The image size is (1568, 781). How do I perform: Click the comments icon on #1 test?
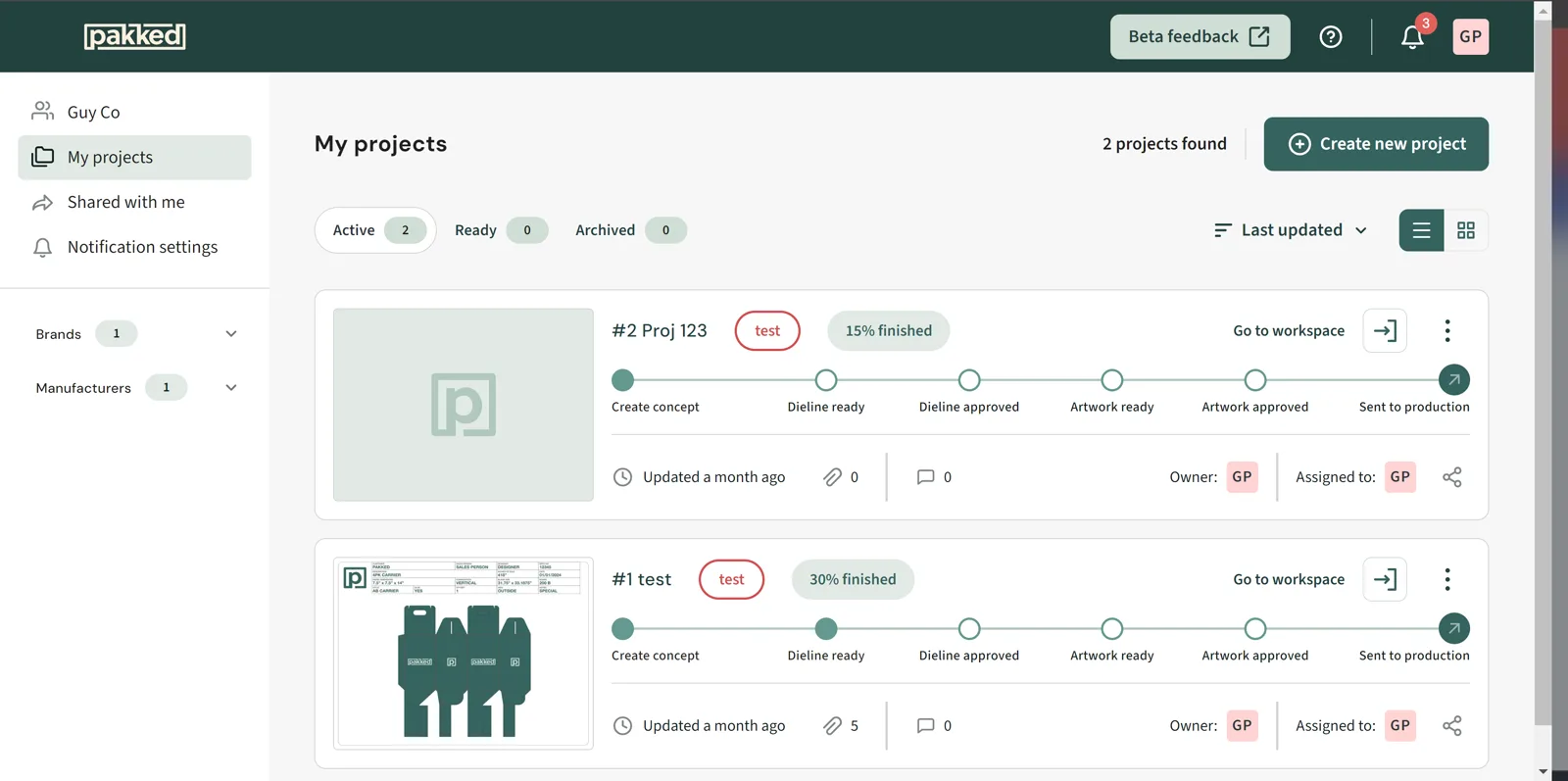point(925,726)
